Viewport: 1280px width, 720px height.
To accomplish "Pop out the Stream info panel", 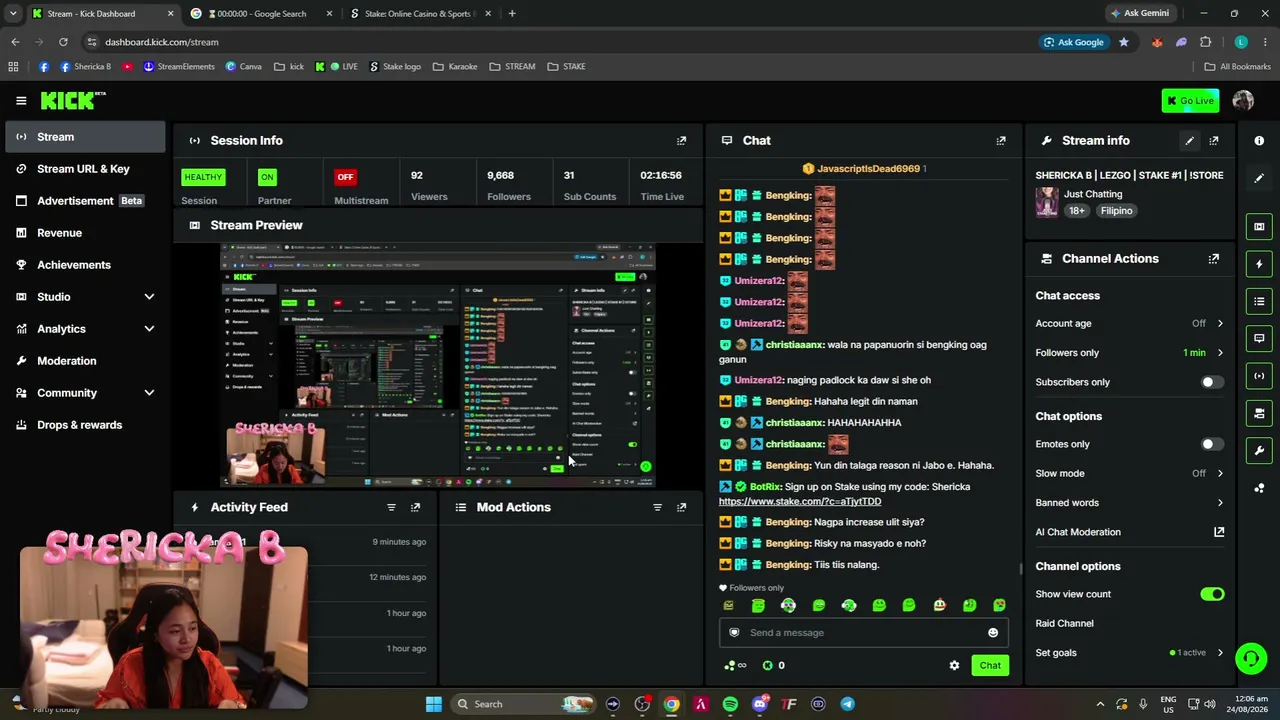I will pyautogui.click(x=1214, y=141).
